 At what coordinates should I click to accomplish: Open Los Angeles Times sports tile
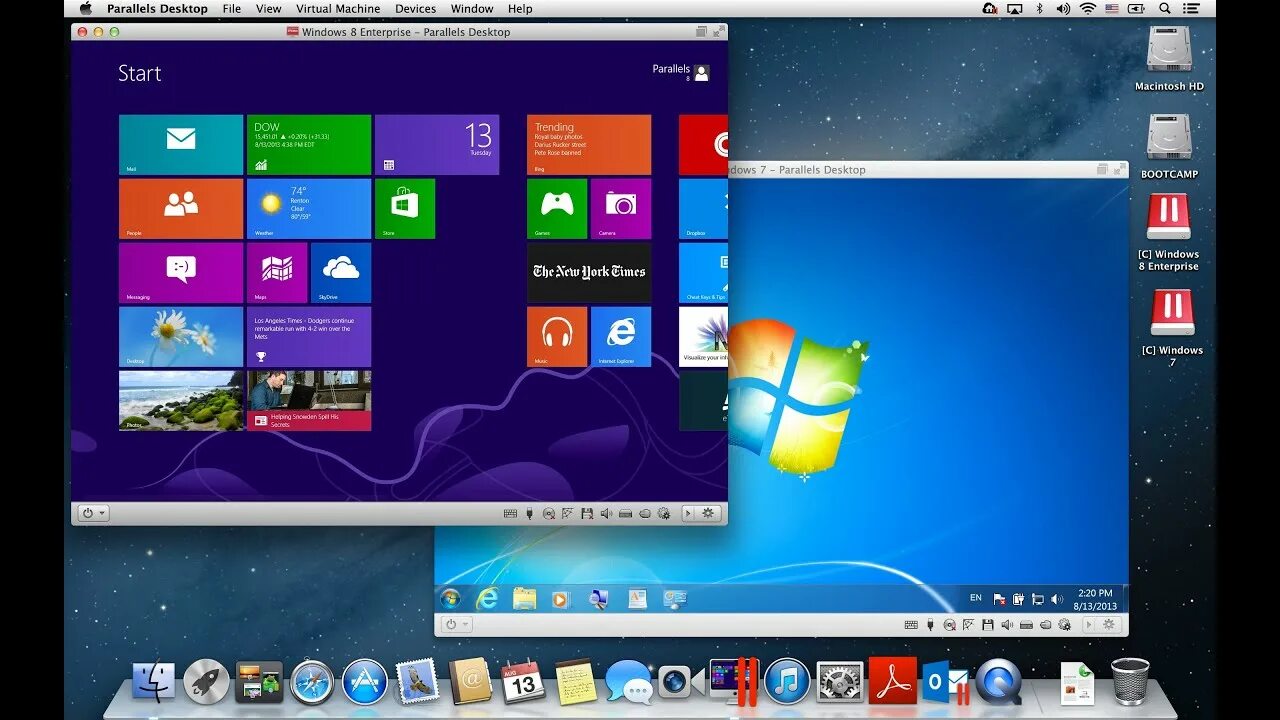309,337
